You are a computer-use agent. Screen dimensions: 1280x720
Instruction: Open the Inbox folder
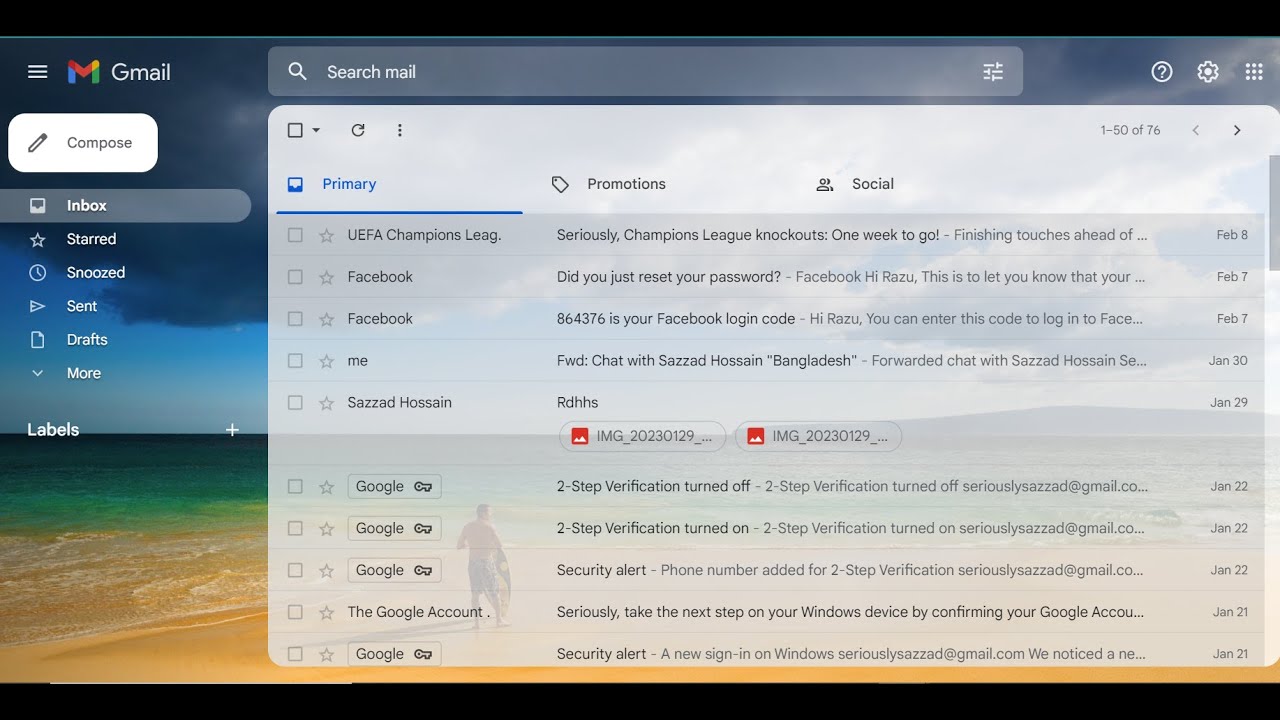[x=125, y=206]
